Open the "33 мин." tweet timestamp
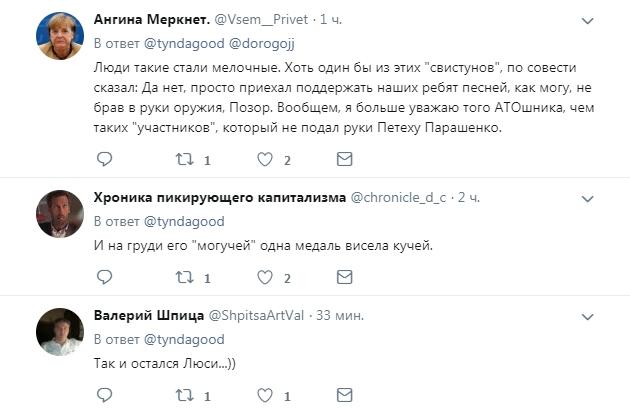 point(339,315)
